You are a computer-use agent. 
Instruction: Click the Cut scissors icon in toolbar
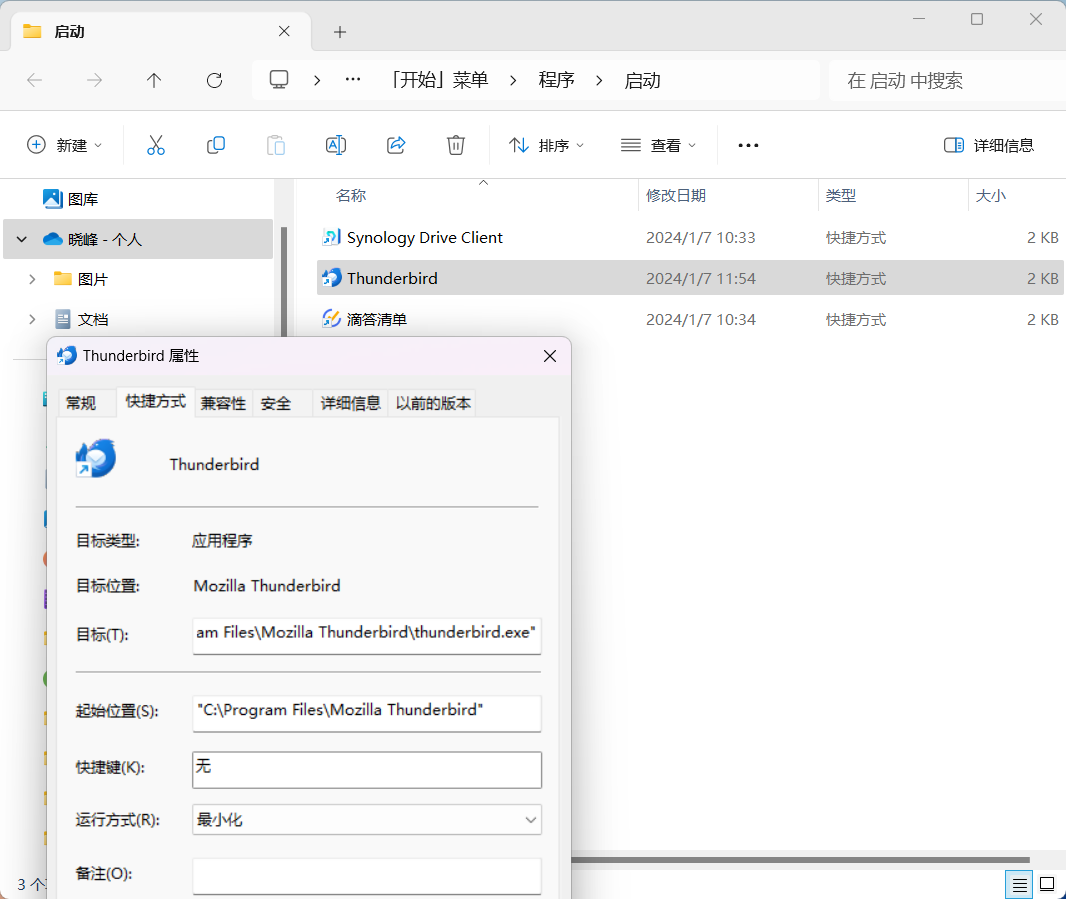click(156, 145)
